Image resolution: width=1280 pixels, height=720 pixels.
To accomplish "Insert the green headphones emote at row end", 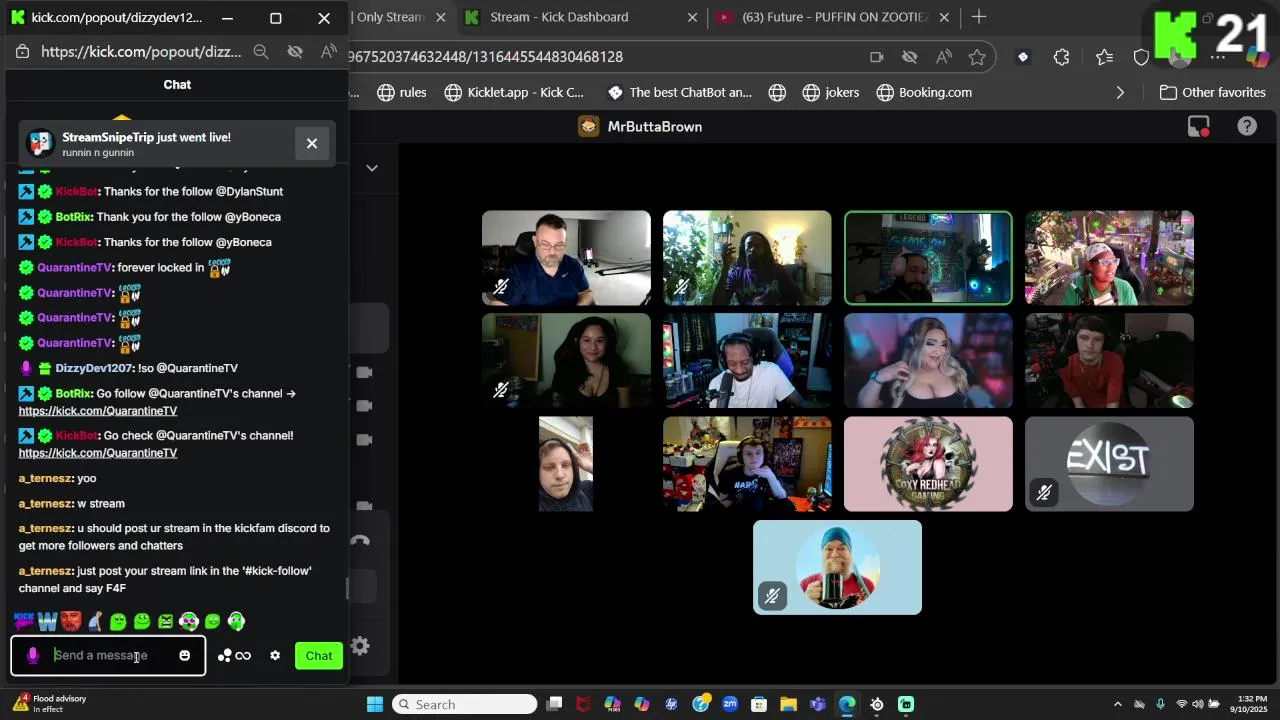I will [x=236, y=621].
